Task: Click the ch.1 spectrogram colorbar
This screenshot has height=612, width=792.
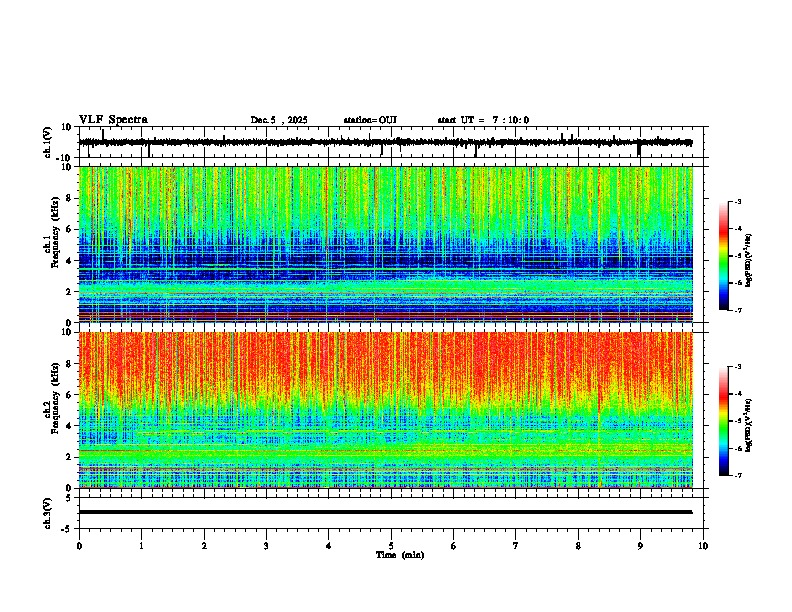Action: click(x=724, y=256)
